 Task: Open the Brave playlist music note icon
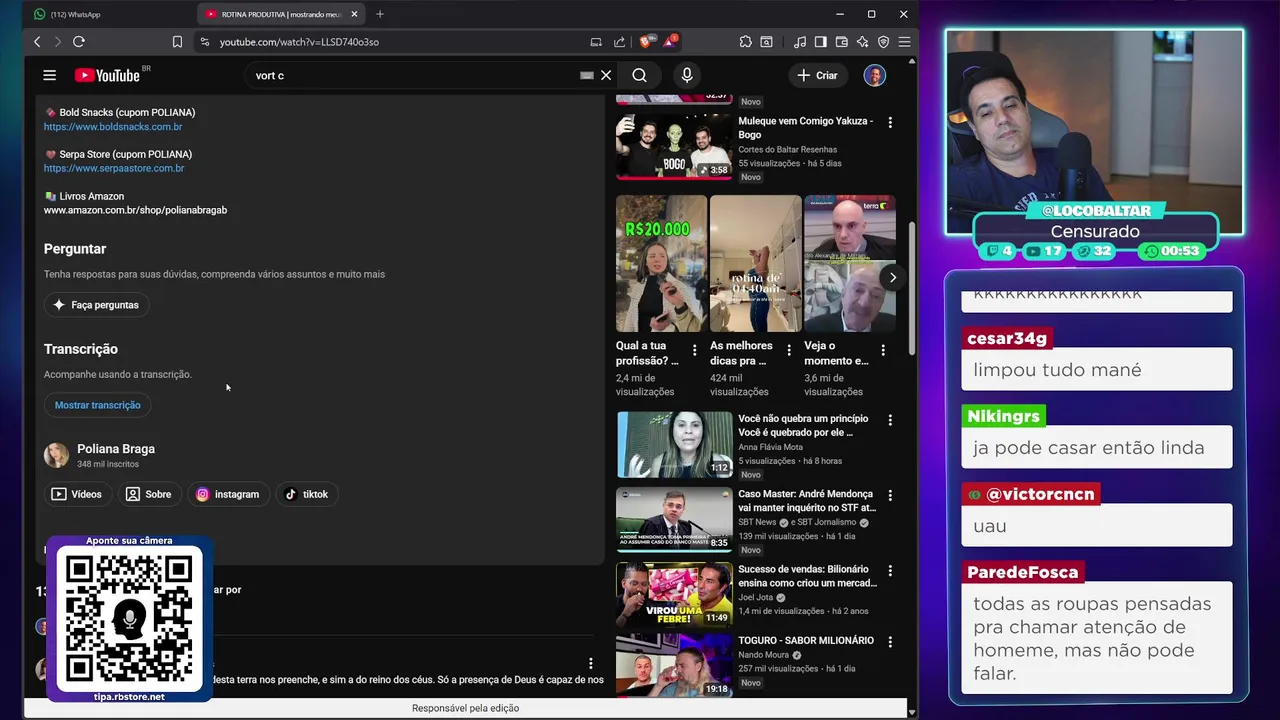[800, 42]
